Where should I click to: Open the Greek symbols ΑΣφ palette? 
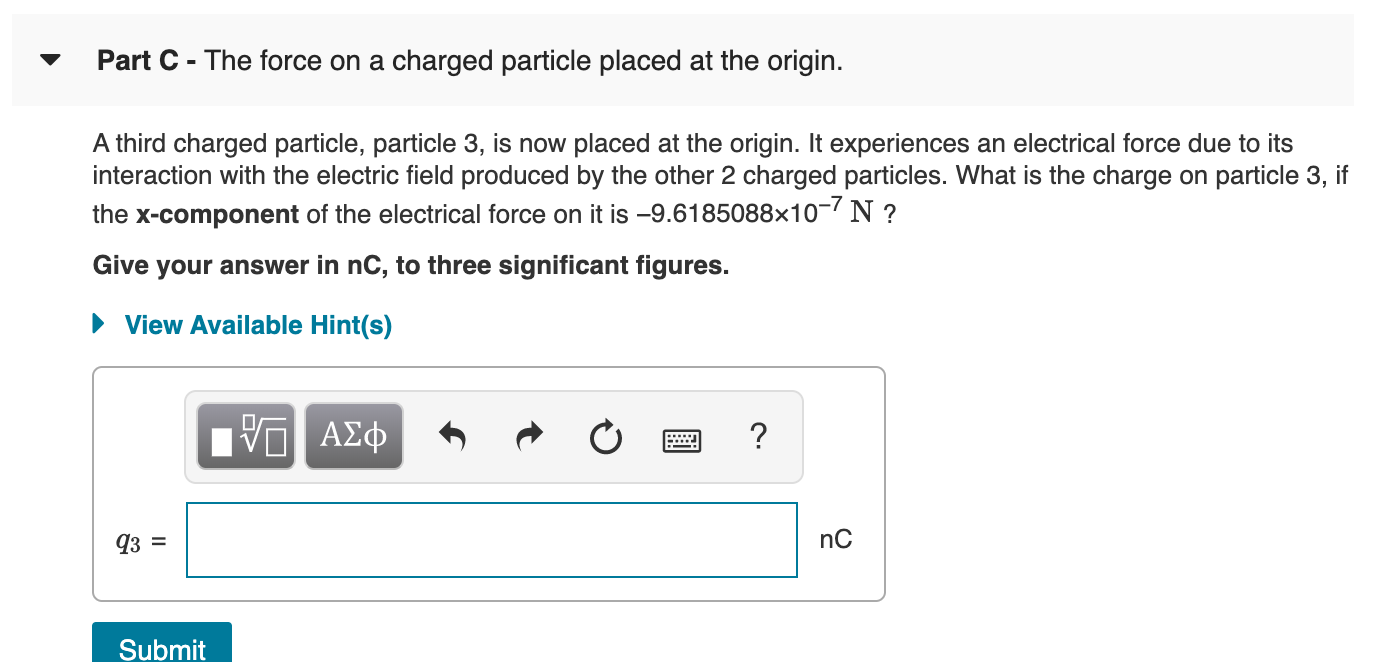pyautogui.click(x=353, y=435)
